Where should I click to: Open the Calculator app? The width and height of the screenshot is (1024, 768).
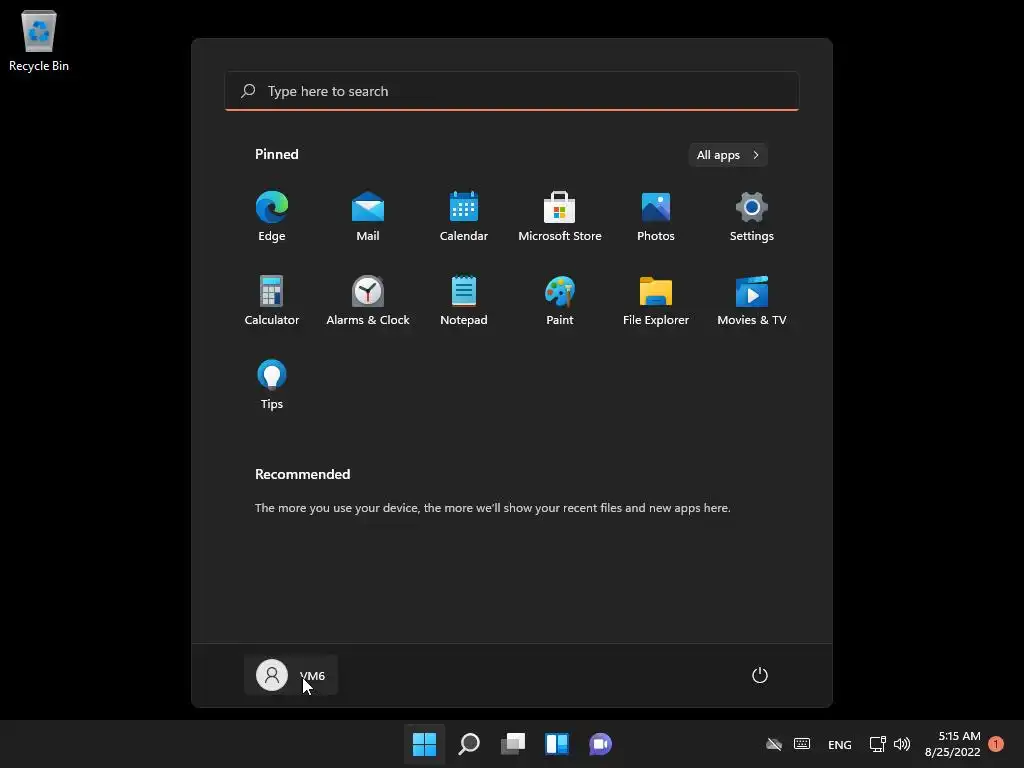(272, 300)
